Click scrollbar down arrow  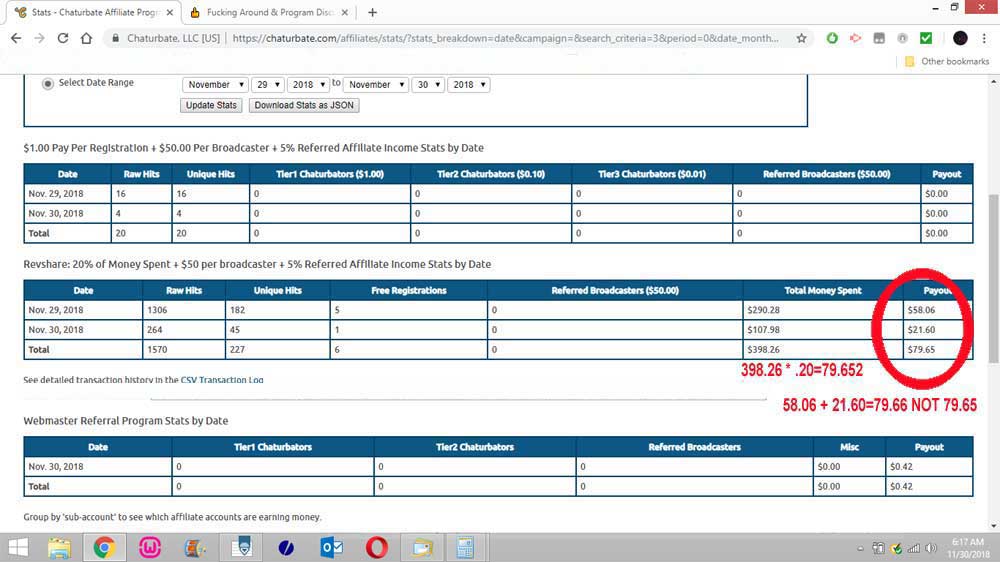[994, 526]
